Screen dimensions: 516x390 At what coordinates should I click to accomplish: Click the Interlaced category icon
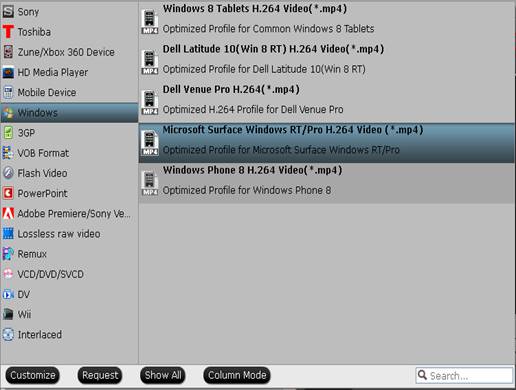point(8,335)
